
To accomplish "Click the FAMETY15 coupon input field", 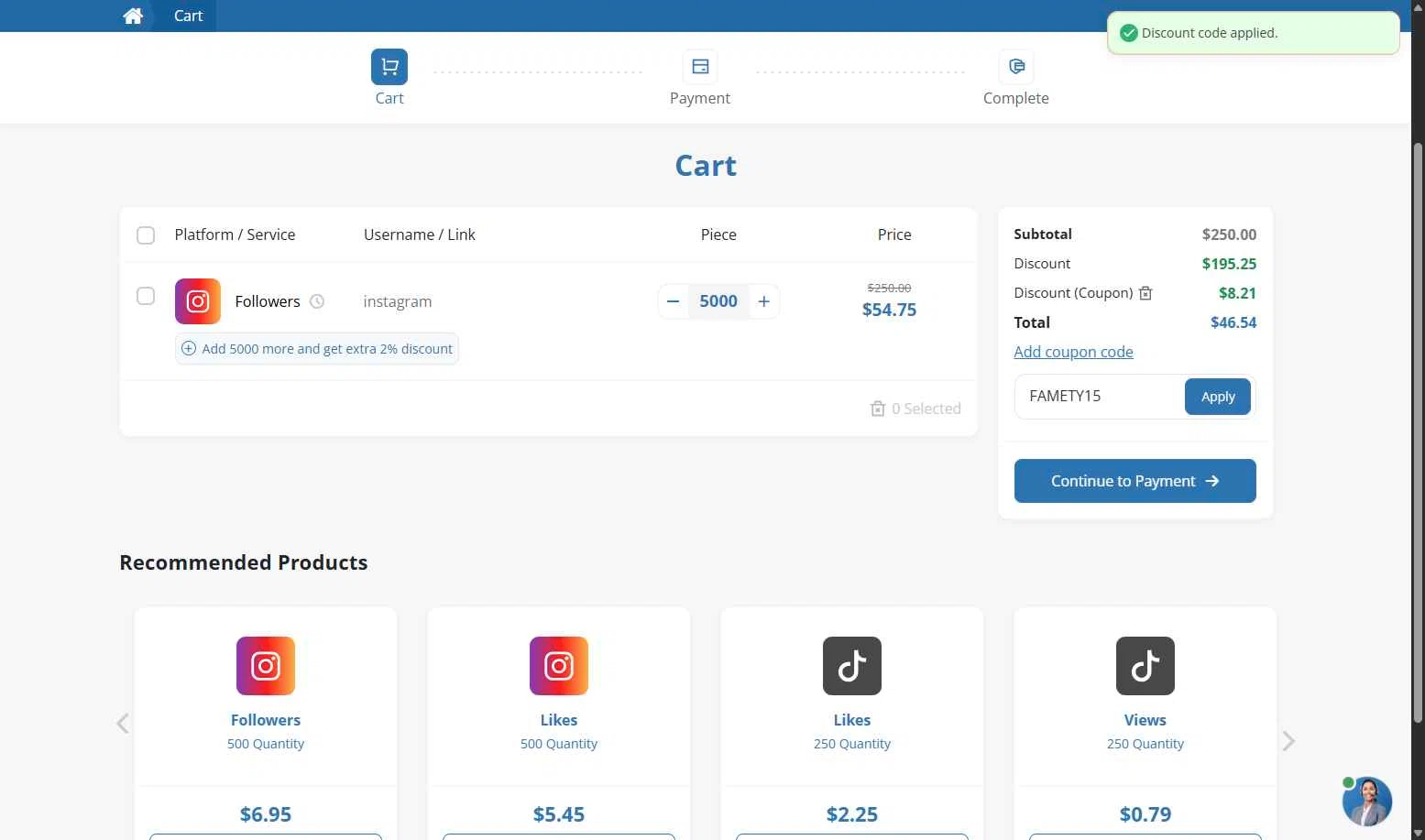I will (x=1100, y=397).
